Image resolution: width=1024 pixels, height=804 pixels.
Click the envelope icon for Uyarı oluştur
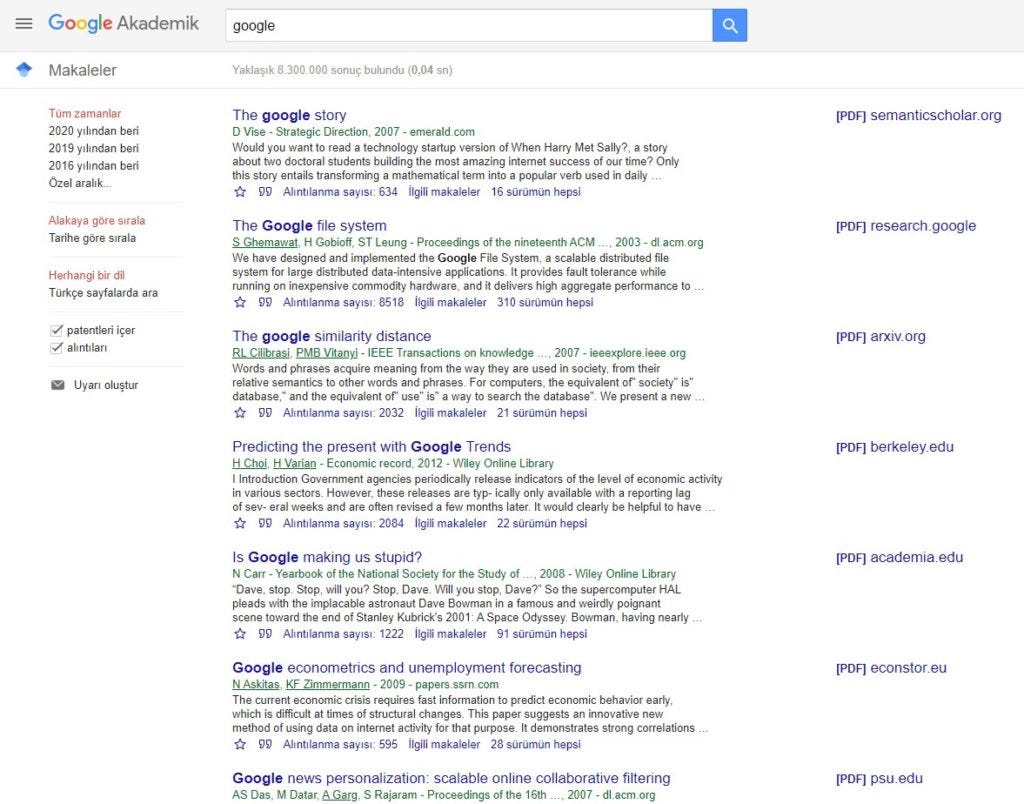(57, 385)
